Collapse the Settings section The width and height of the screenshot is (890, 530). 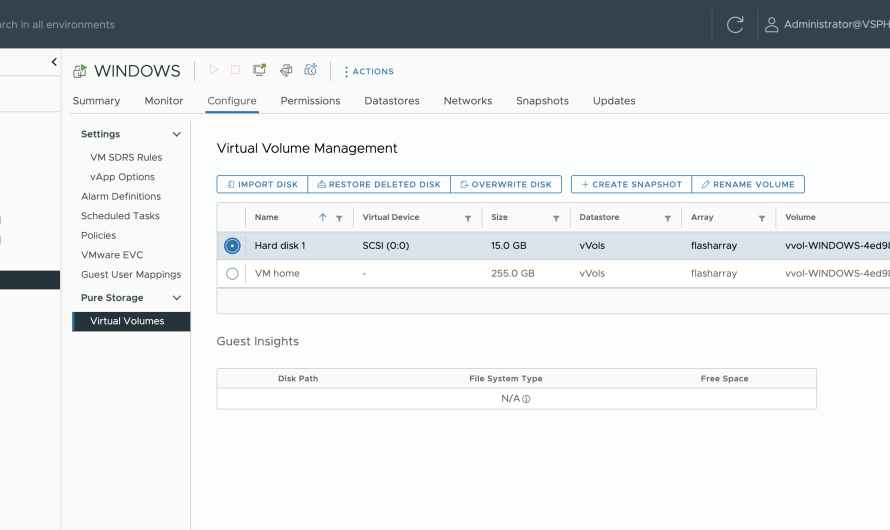coord(177,134)
